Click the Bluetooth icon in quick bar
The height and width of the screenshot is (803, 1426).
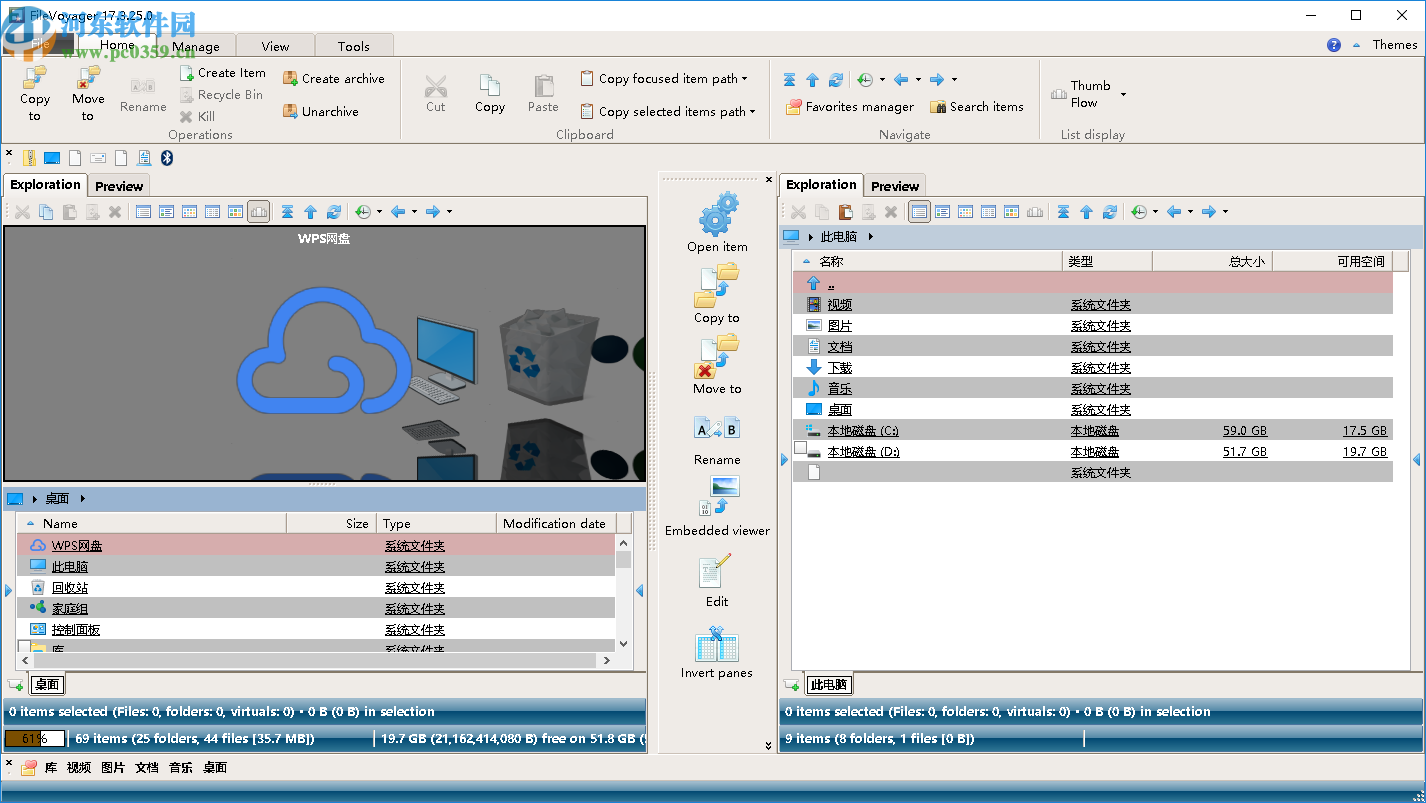(167, 158)
